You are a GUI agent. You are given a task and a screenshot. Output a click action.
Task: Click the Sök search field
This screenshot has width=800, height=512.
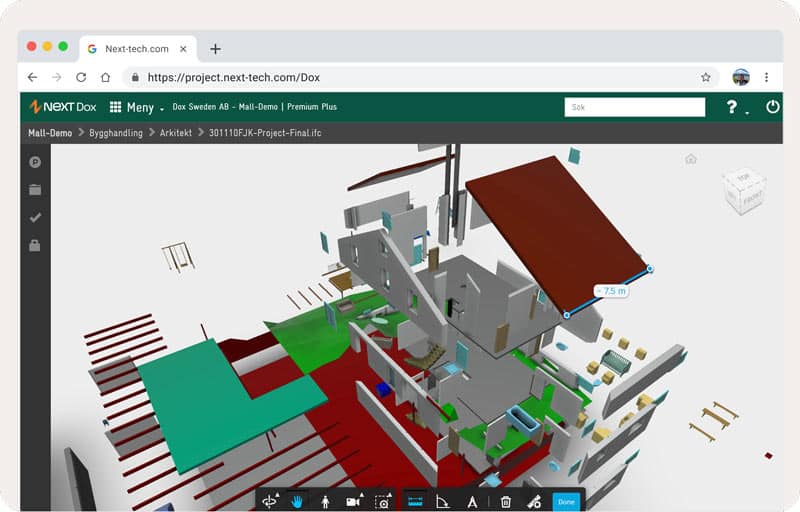click(x=634, y=107)
